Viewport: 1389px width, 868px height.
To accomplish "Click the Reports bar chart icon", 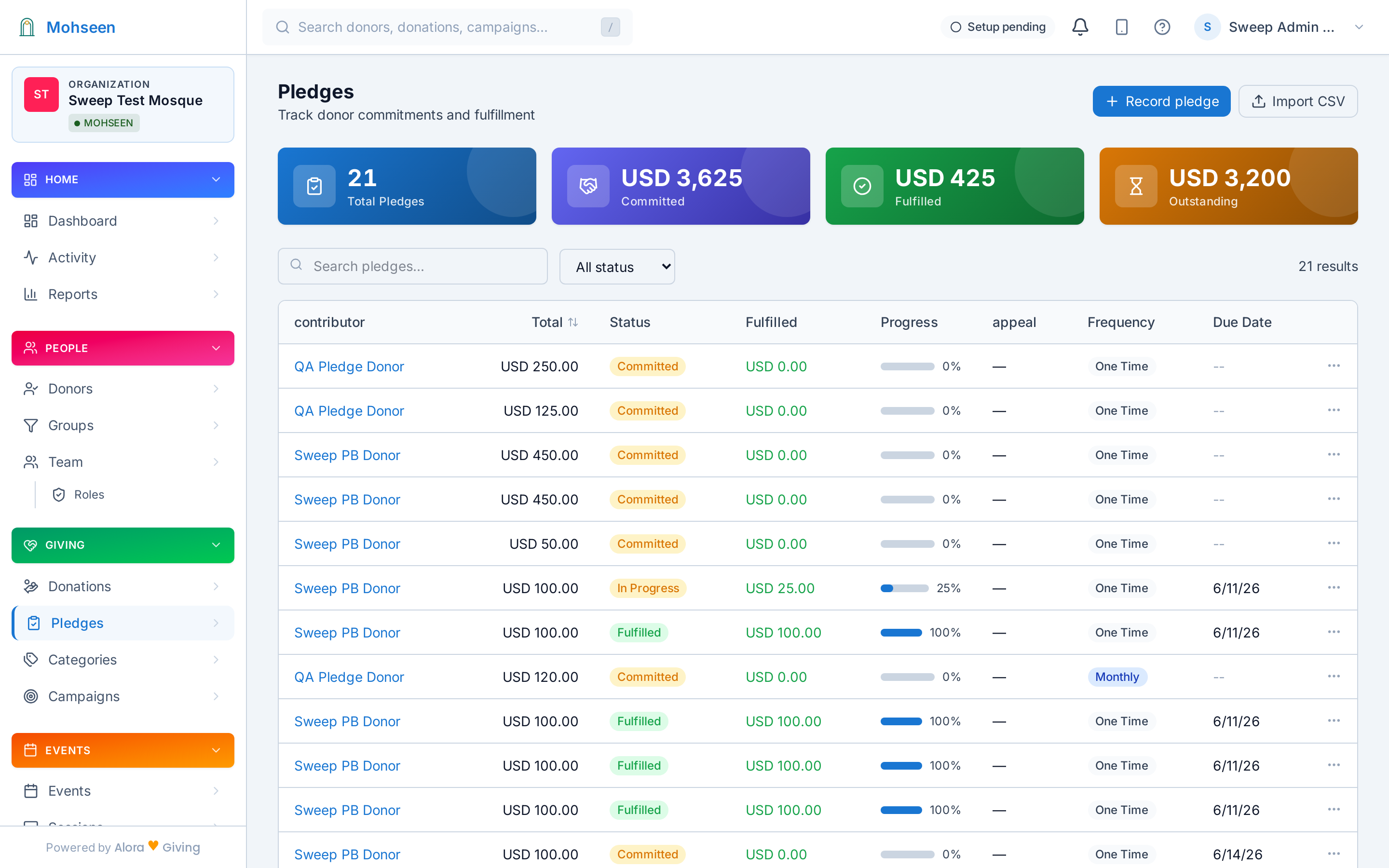I will [30, 294].
